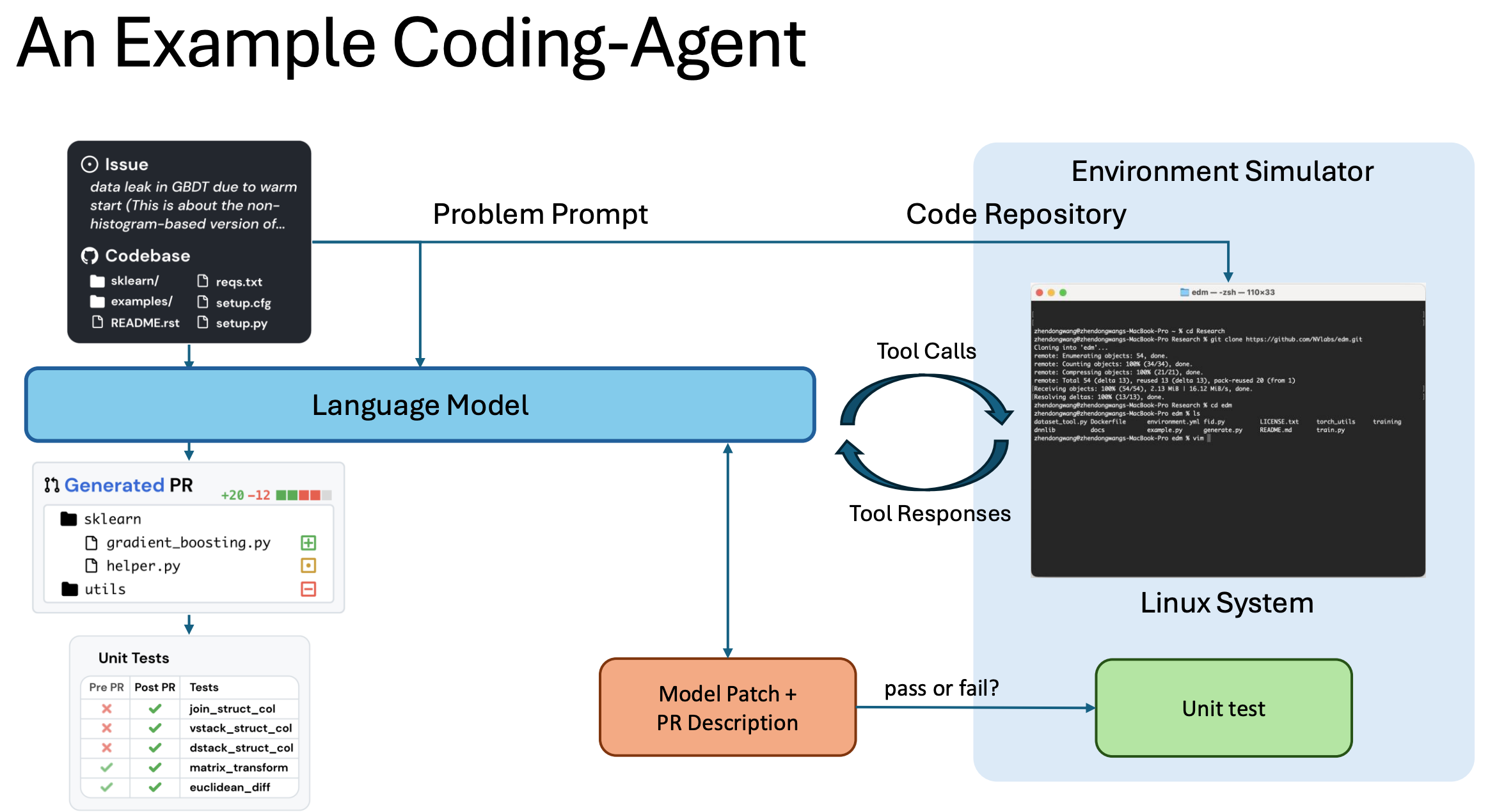1497x812 pixels.
Task: Select the helper.py row
Action: tap(189, 566)
